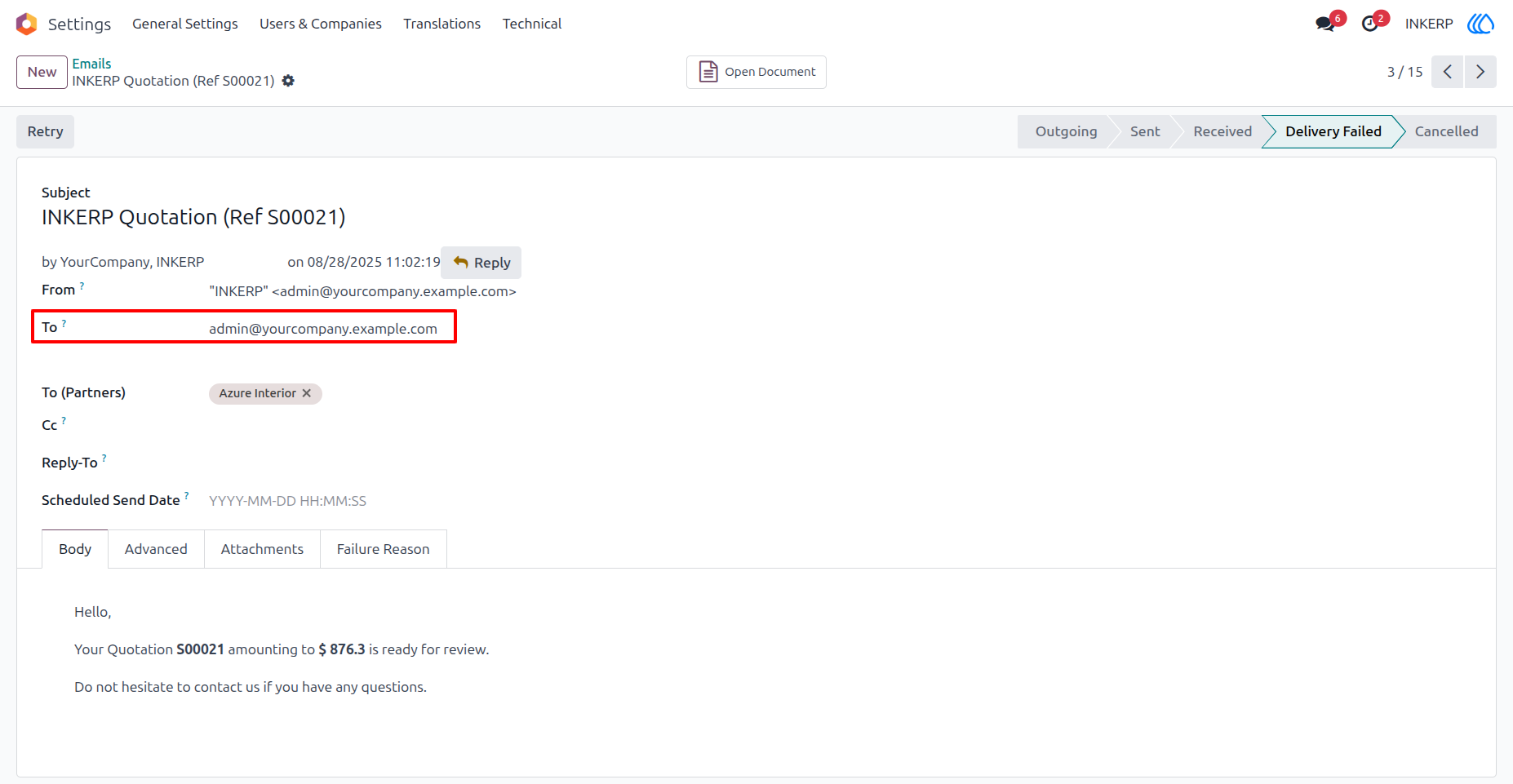The image size is (1513, 784).
Task: Select the Delivery Failed status
Action: tap(1333, 131)
